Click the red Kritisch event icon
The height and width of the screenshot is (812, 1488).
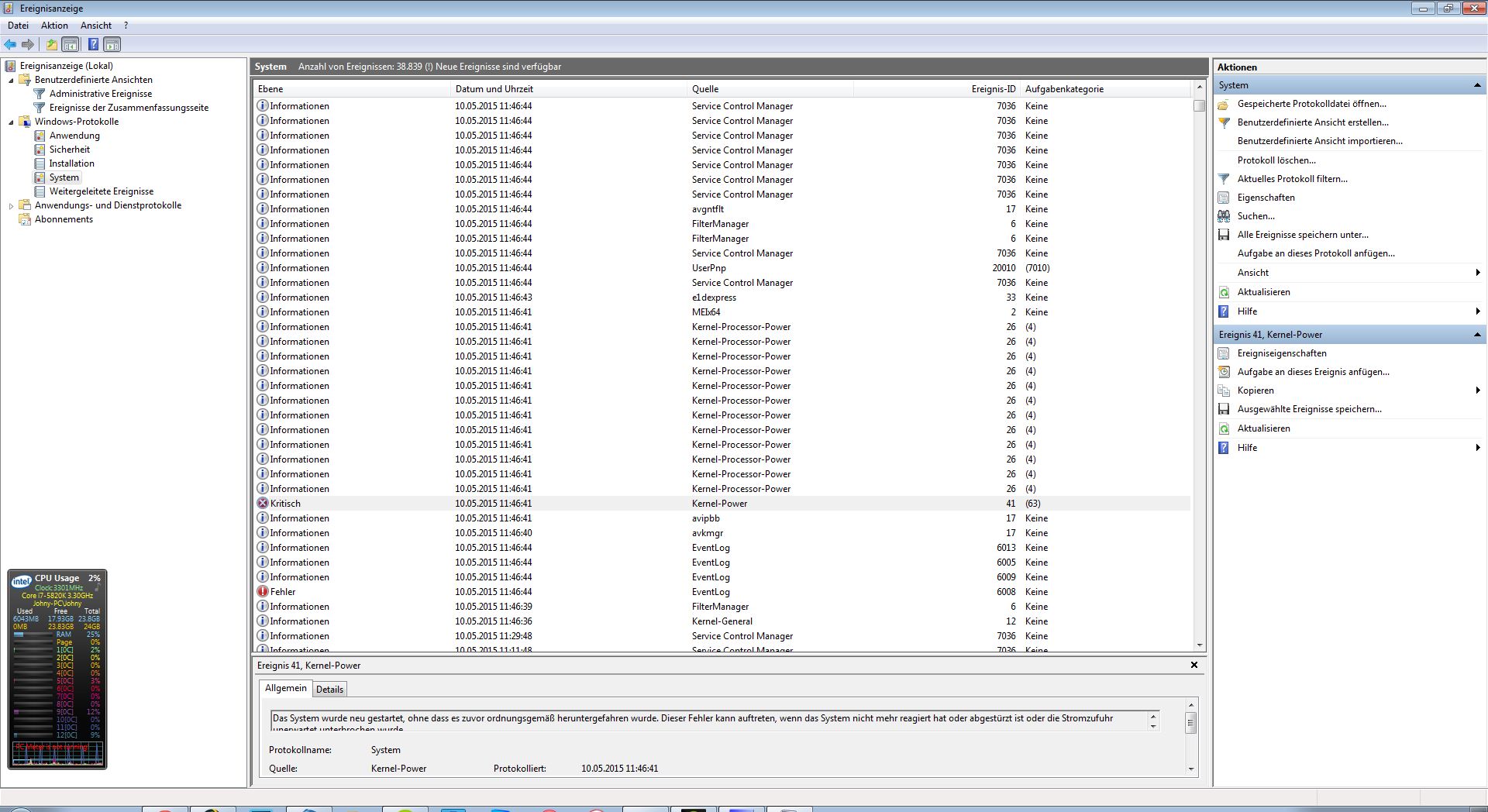(263, 504)
